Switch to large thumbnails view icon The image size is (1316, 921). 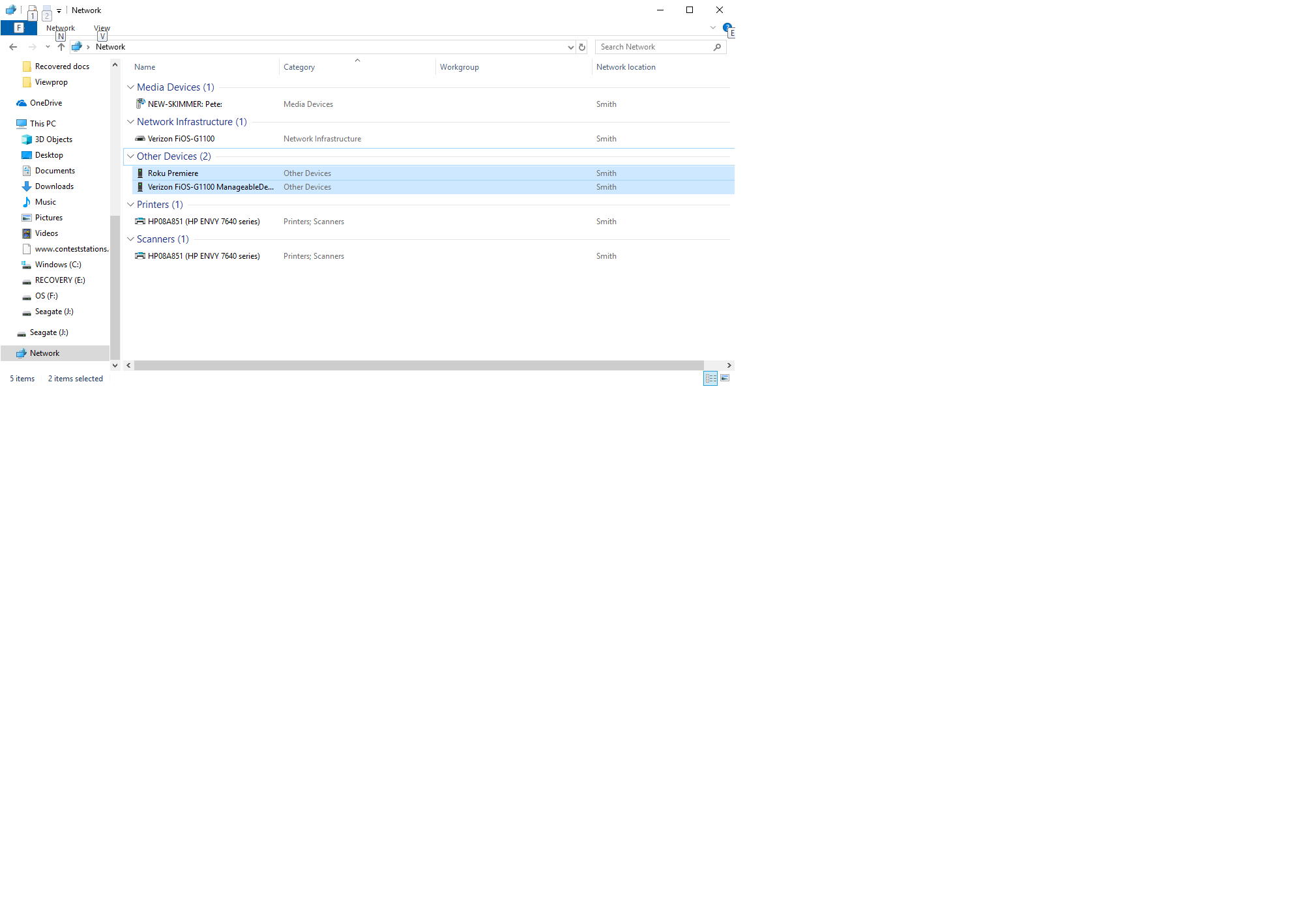[x=725, y=378]
